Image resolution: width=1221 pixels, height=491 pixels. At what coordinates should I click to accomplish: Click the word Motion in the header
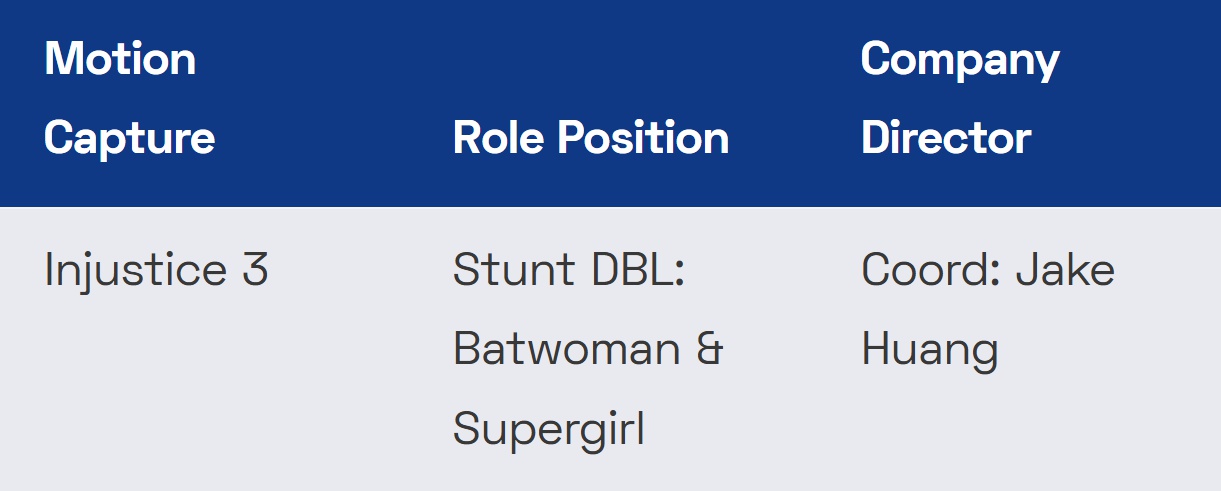(120, 59)
